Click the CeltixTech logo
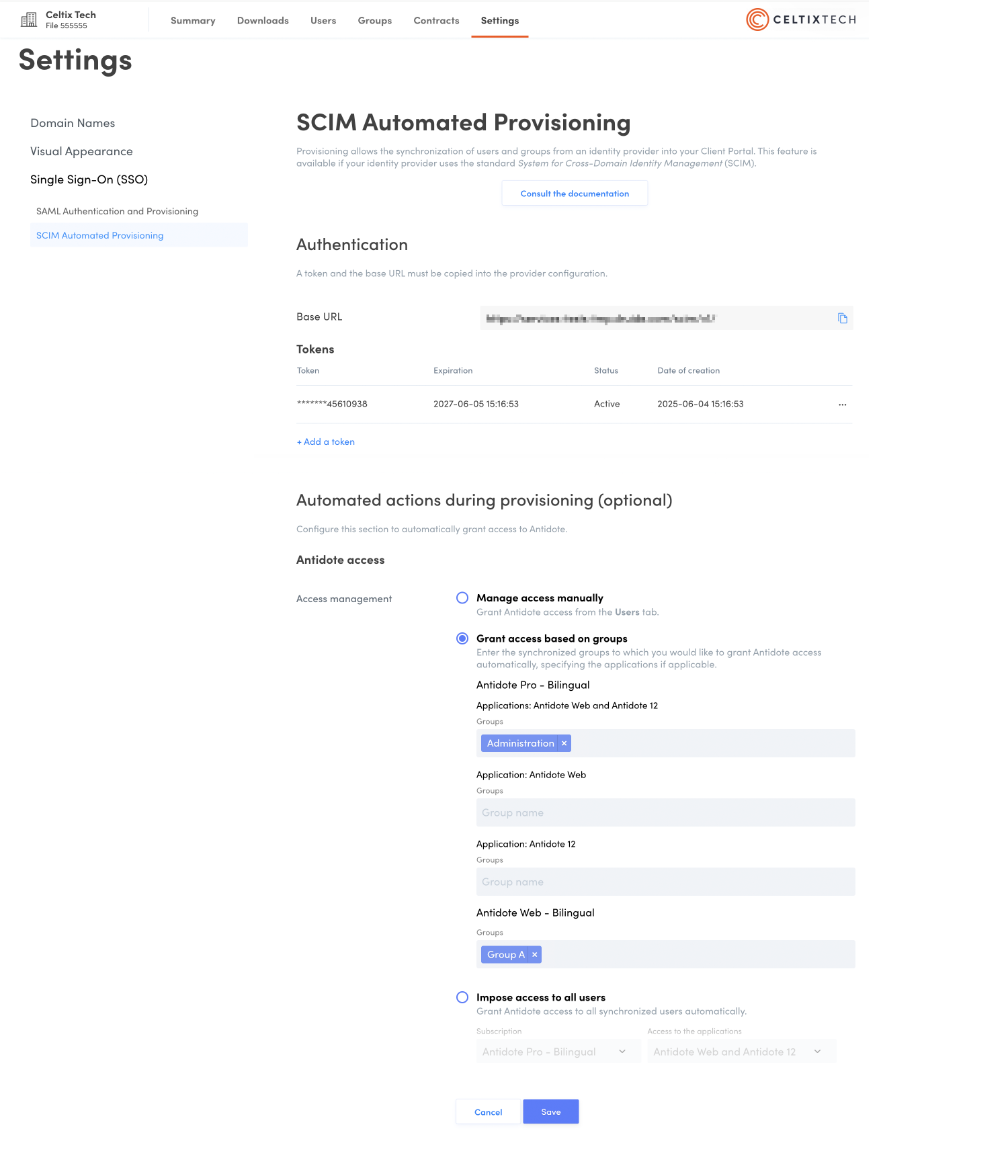1008x1176 pixels. click(x=801, y=19)
